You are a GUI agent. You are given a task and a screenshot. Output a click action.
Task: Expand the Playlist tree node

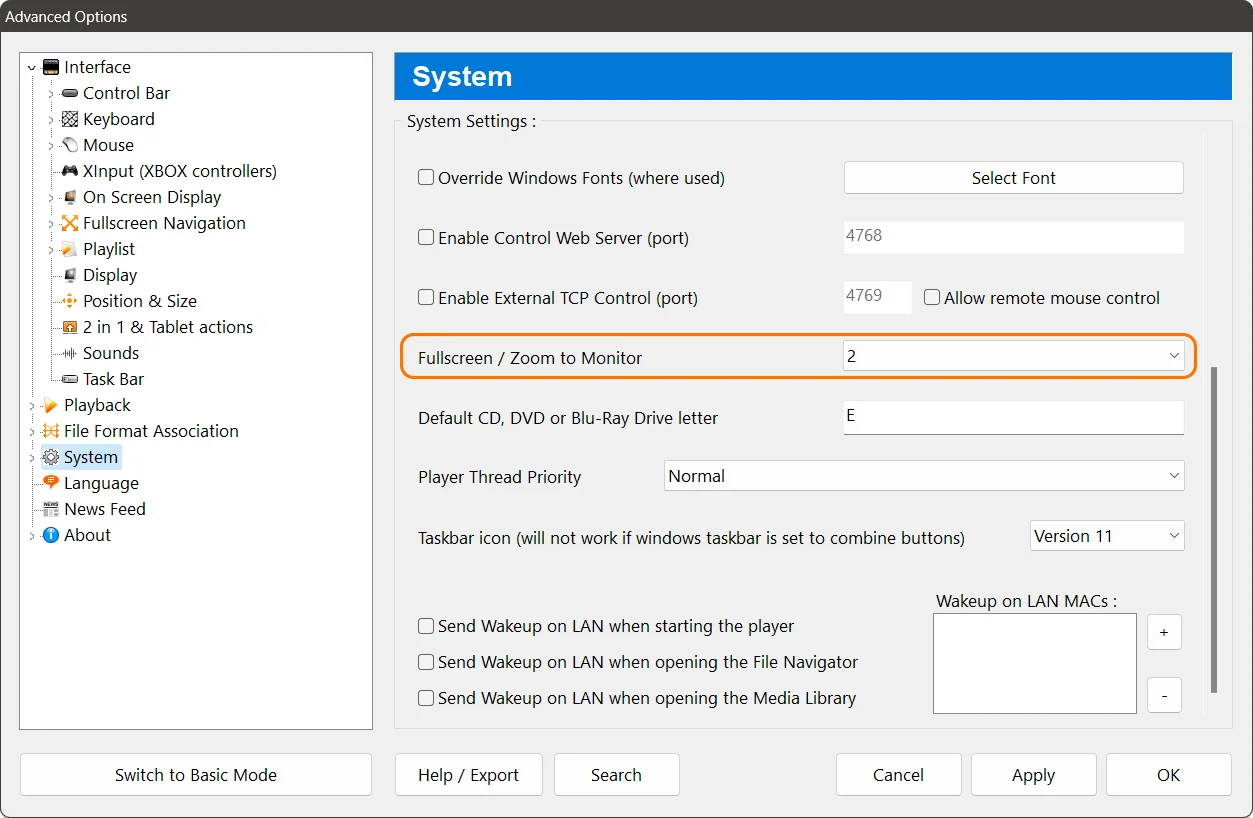[x=51, y=250]
